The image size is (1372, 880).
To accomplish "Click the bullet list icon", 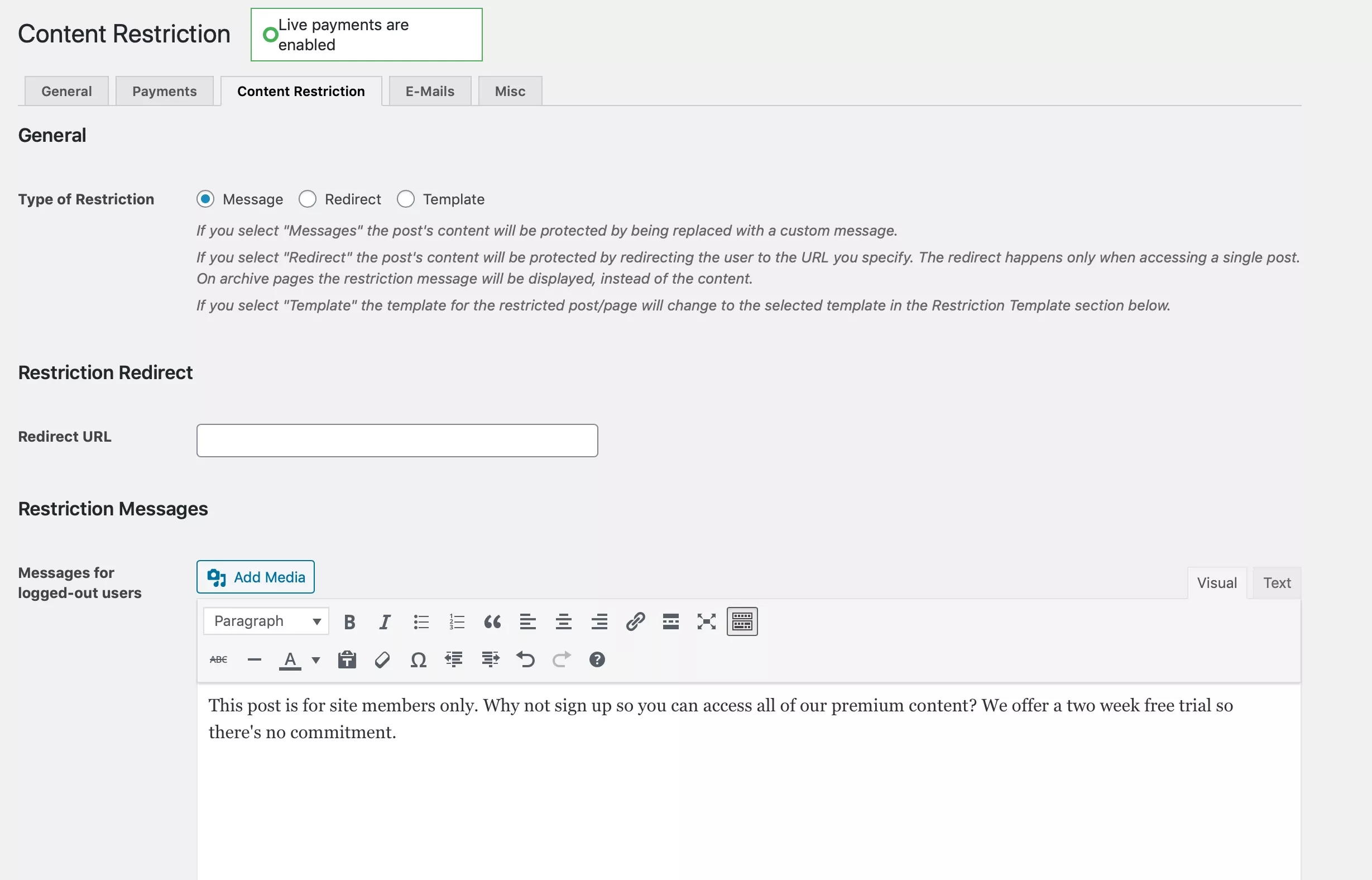I will (419, 621).
